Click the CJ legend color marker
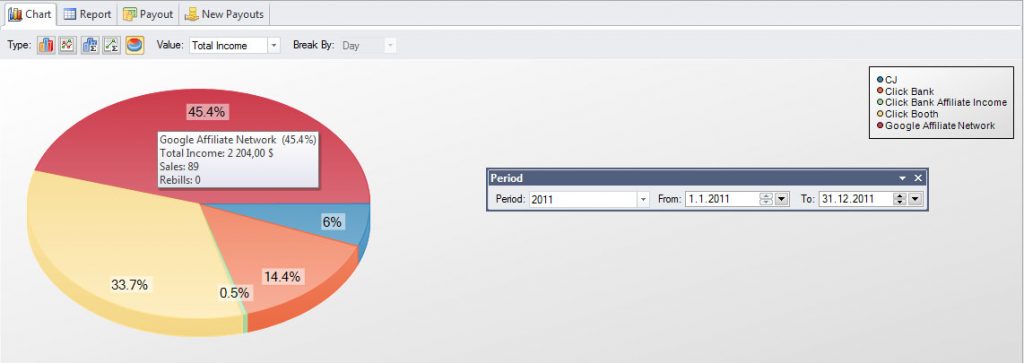Viewport: 1024px width, 363px height. click(x=880, y=80)
